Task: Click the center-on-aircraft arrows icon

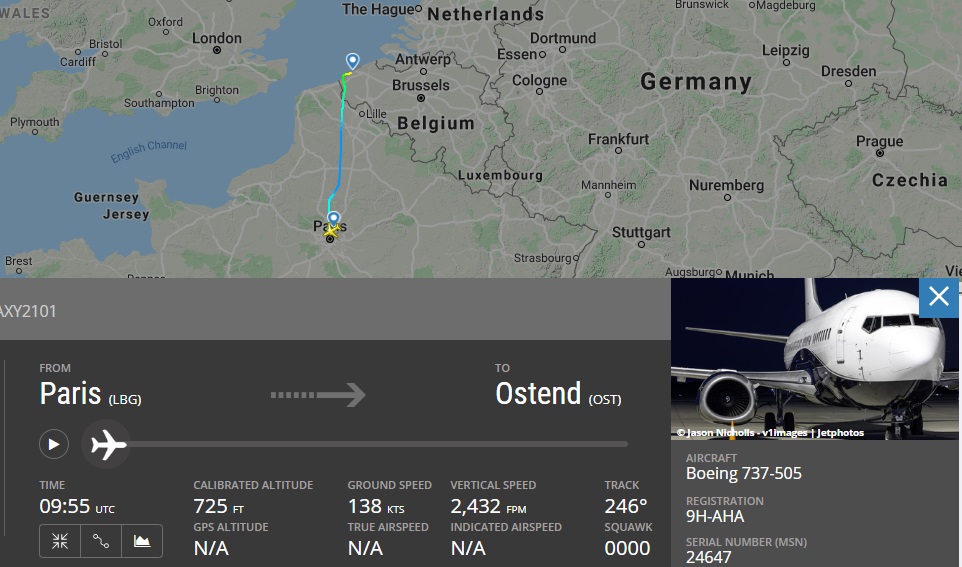Action: pos(60,541)
